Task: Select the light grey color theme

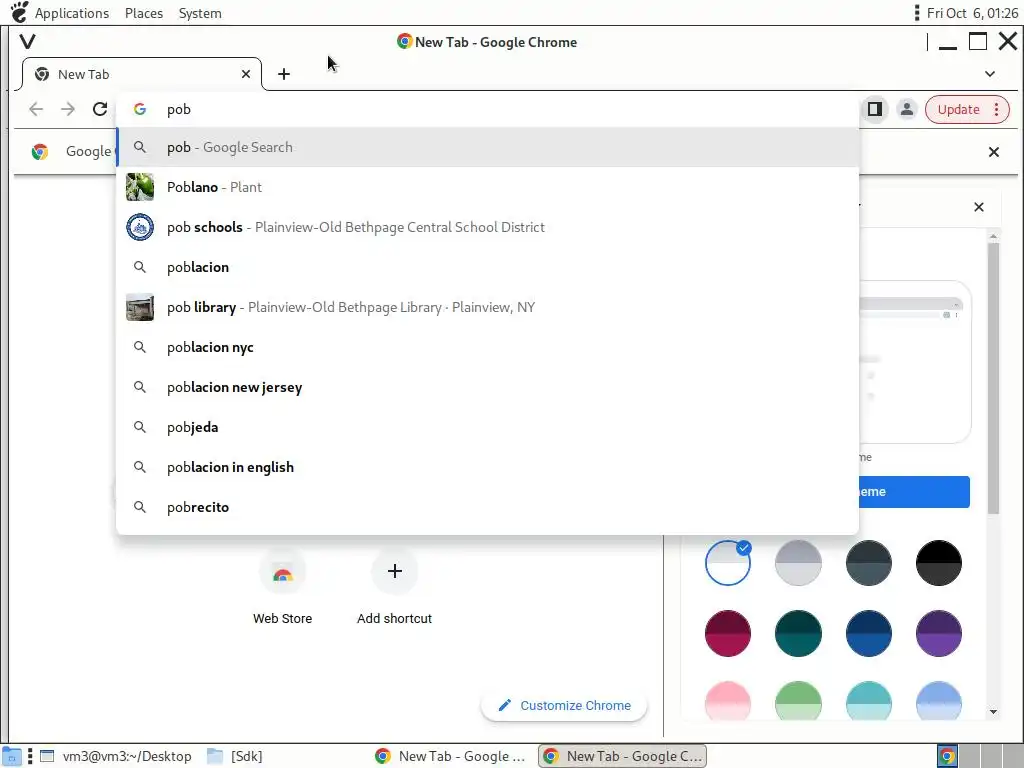Action: pyautogui.click(x=798, y=562)
